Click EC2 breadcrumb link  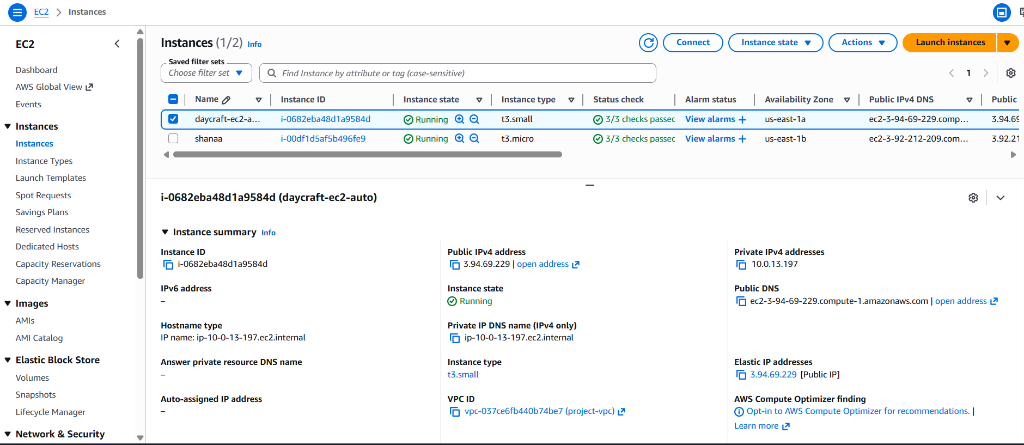pyautogui.click(x=41, y=12)
